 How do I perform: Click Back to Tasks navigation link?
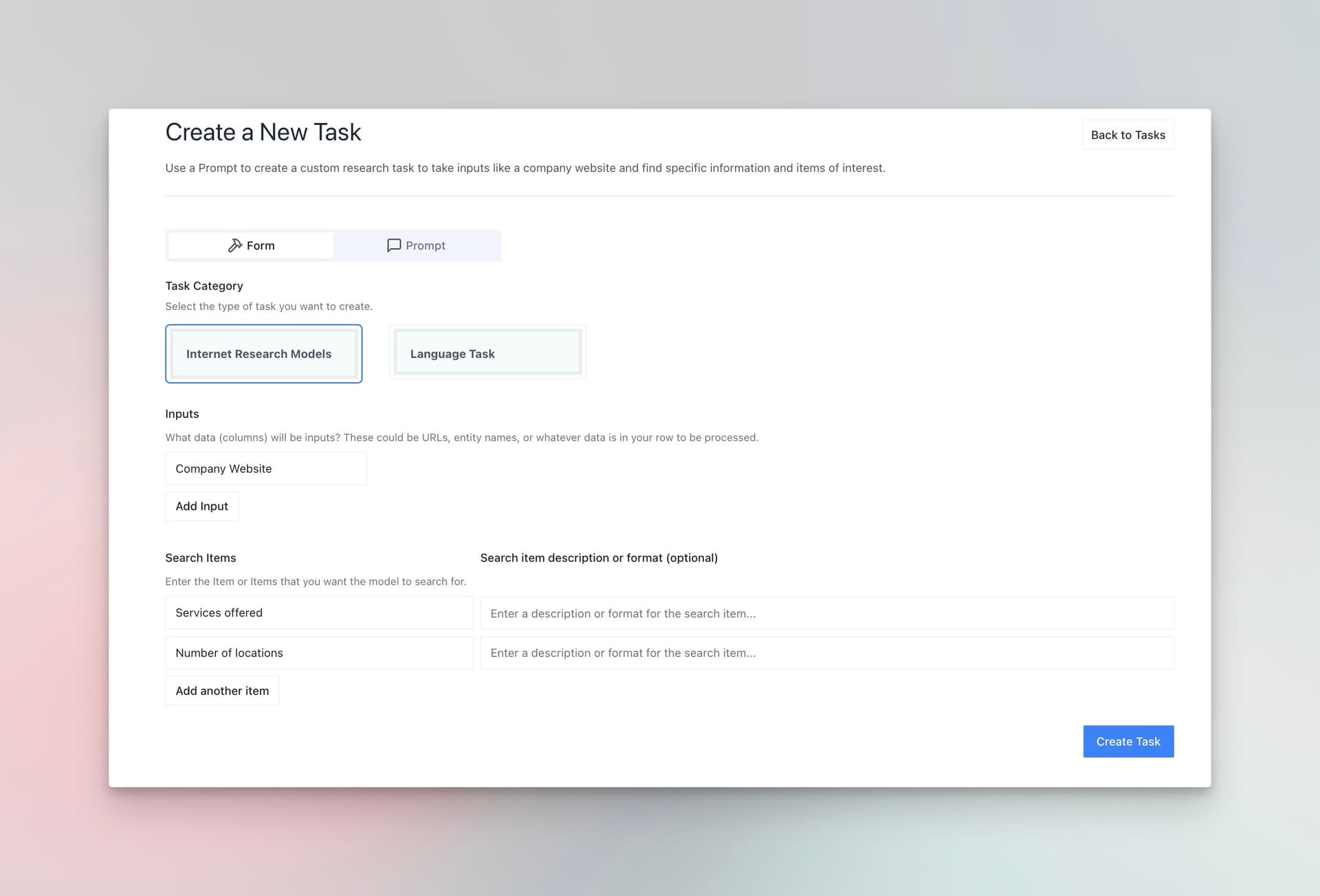coord(1128,134)
